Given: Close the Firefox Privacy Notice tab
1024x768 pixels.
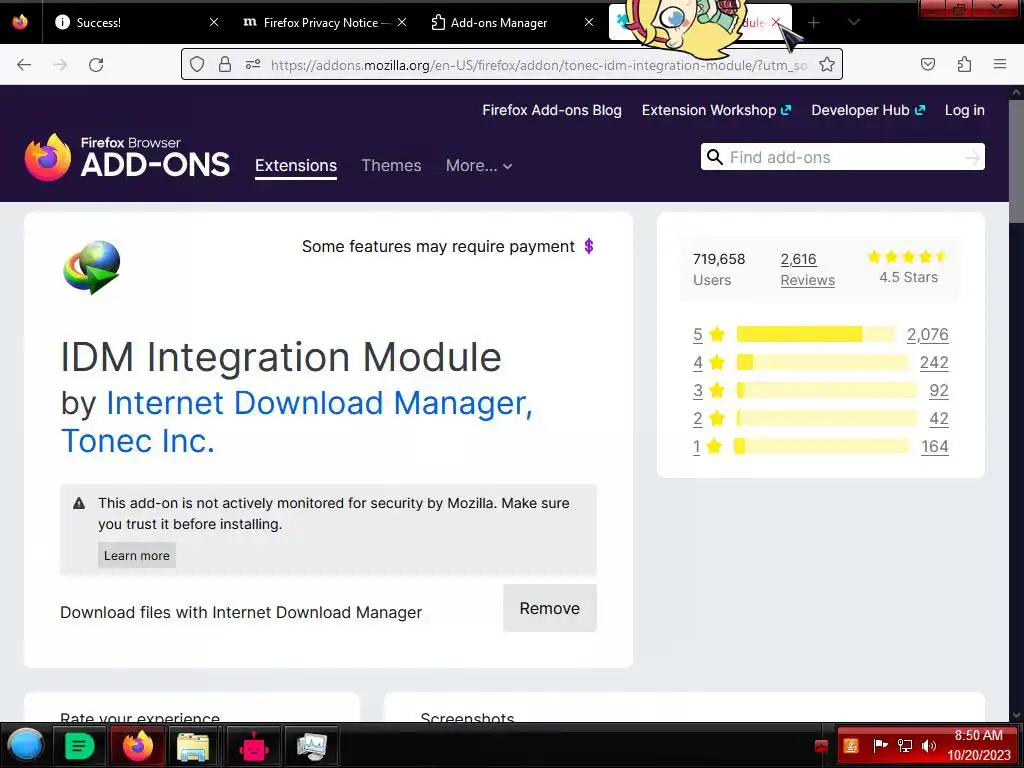Looking at the screenshot, I should point(402,22).
